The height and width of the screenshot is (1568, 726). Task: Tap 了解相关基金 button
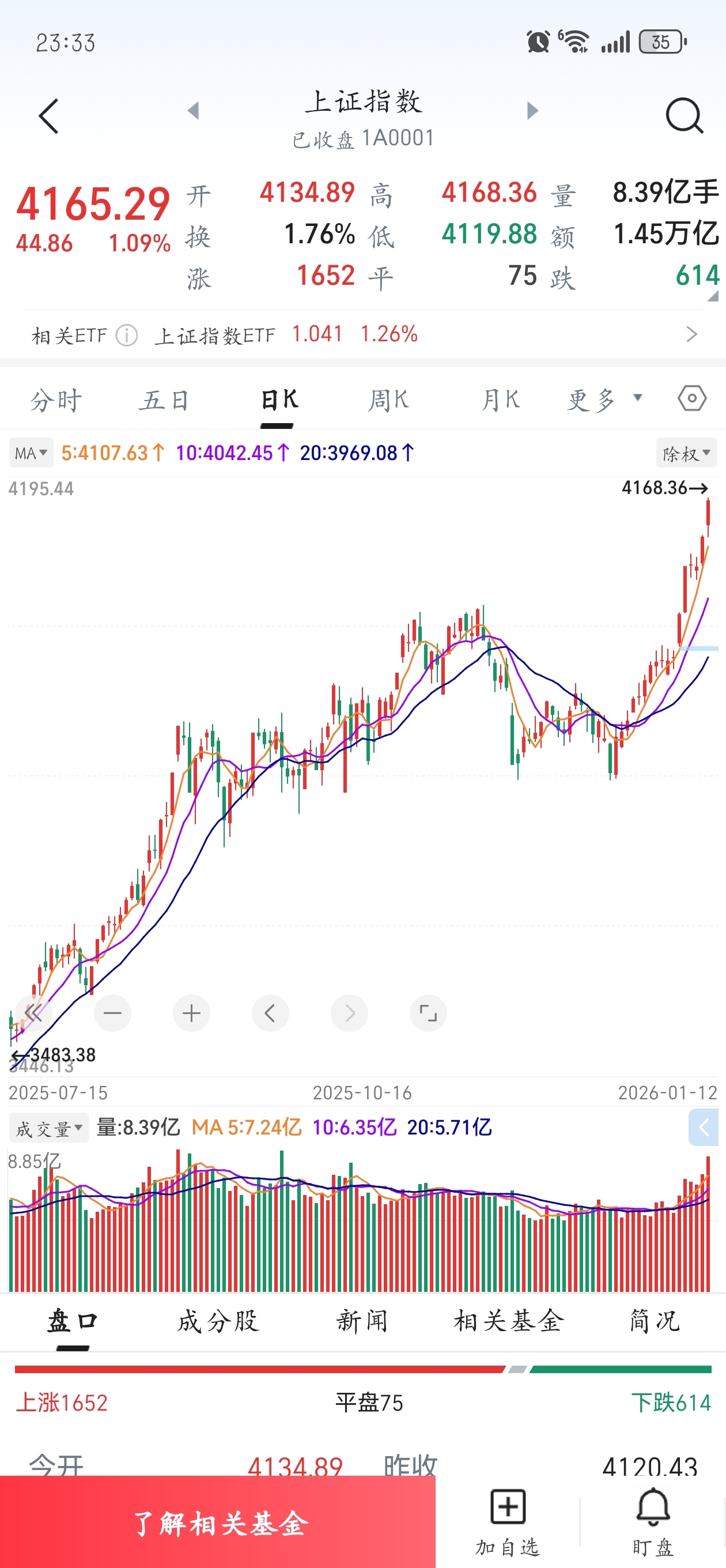pyautogui.click(x=218, y=1523)
